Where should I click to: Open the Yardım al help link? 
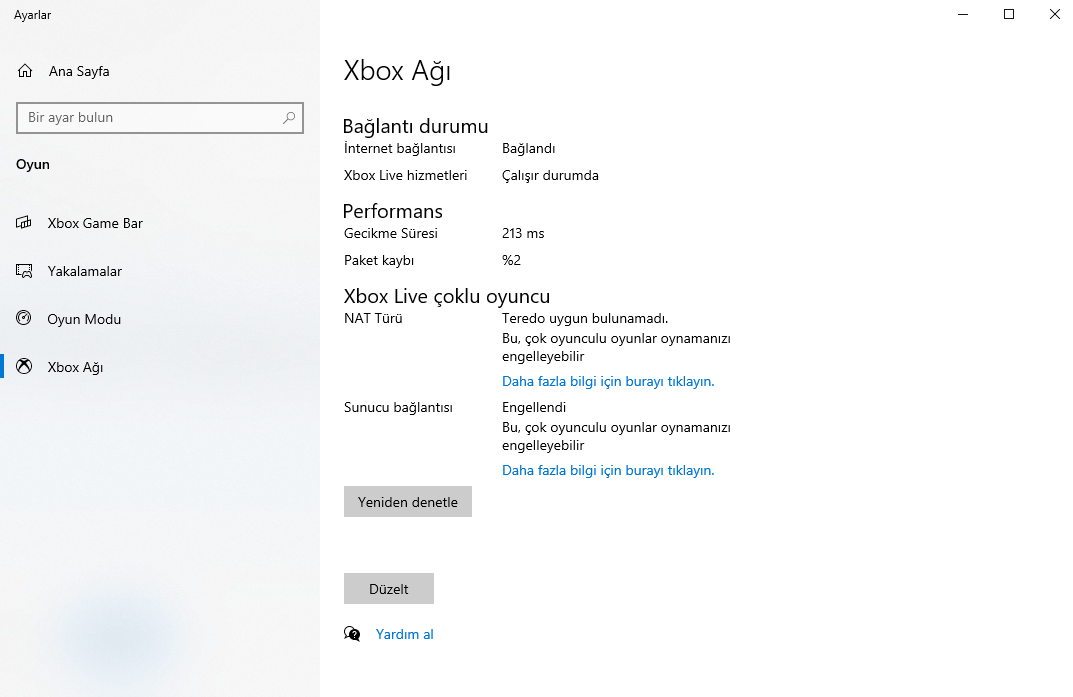point(404,634)
